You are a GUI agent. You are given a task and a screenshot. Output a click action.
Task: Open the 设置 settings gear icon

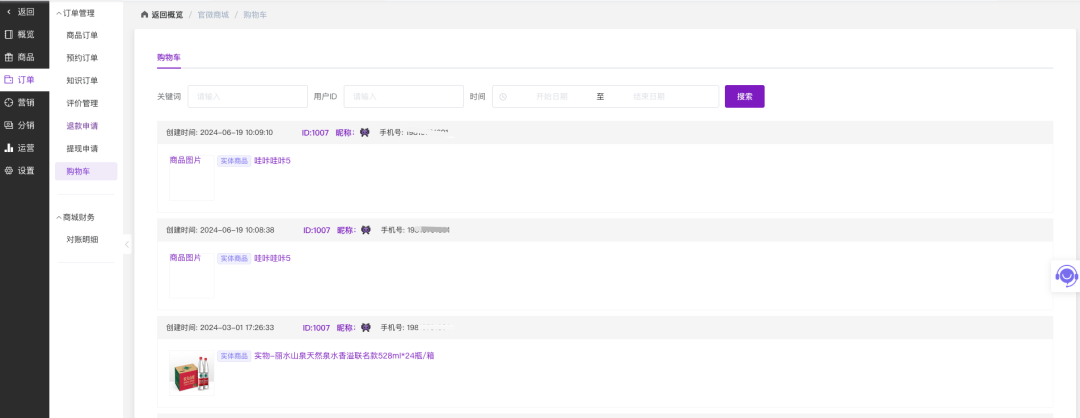coord(9,171)
